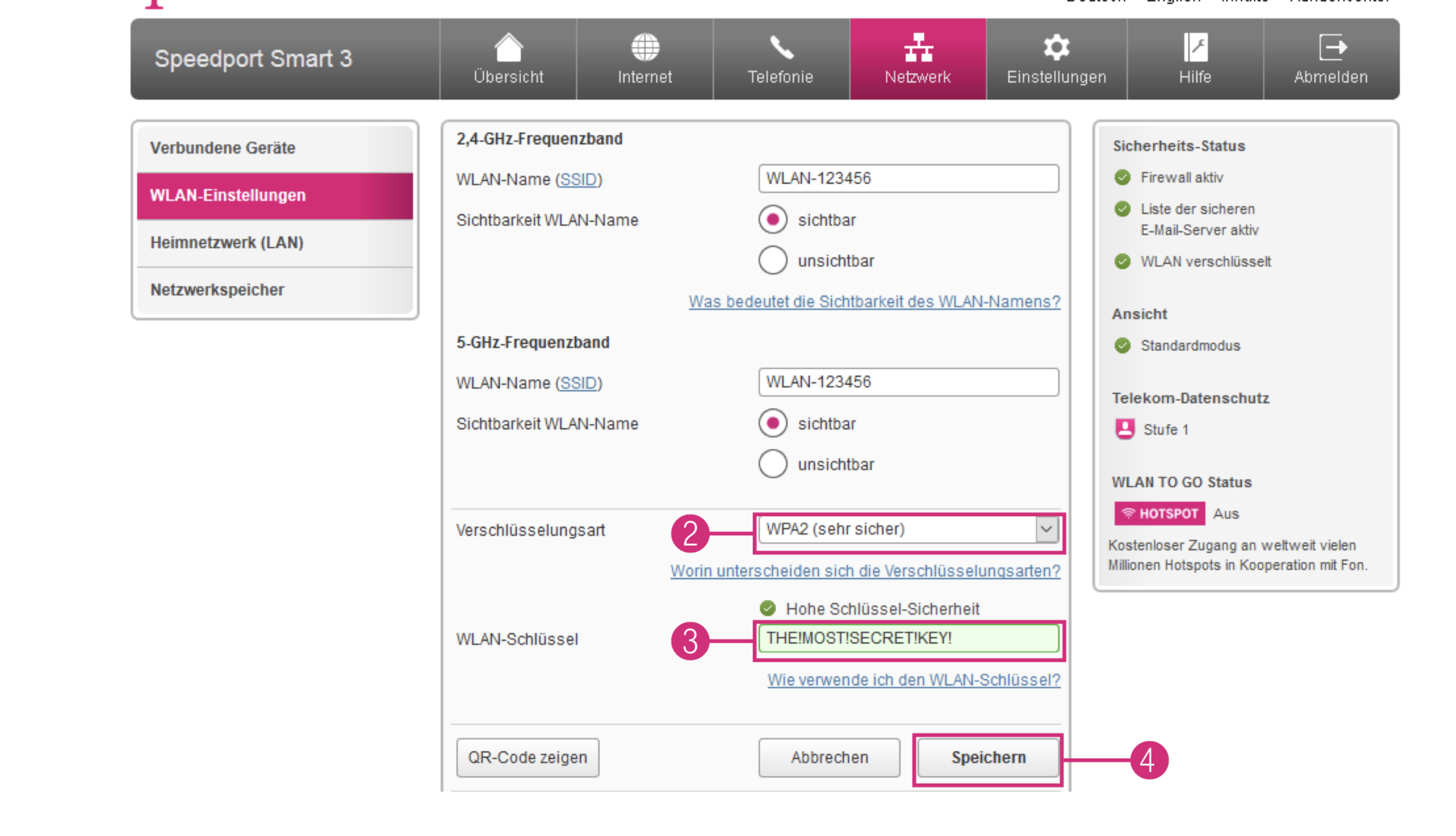Open Telefonie phone icon
This screenshot has height=836, width=1456.
pyautogui.click(x=781, y=48)
